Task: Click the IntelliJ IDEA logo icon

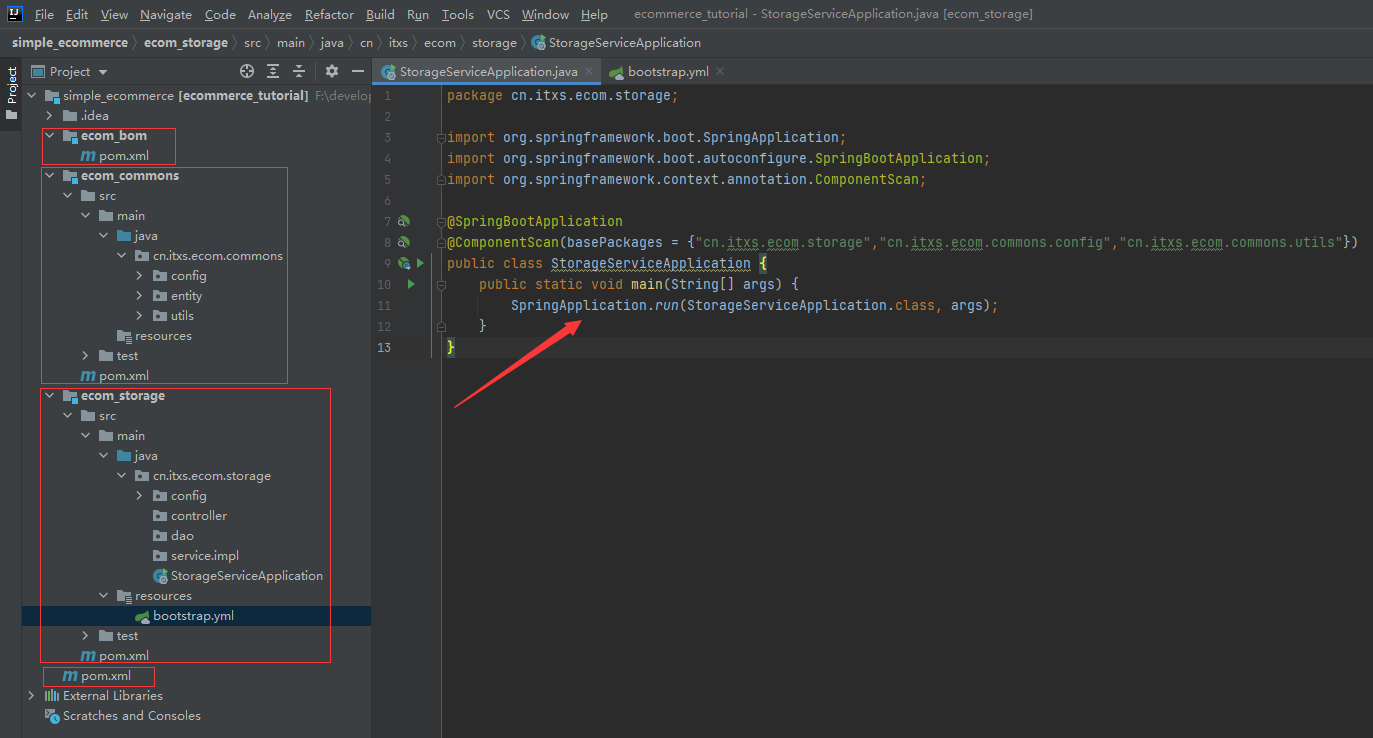Action: coord(15,14)
